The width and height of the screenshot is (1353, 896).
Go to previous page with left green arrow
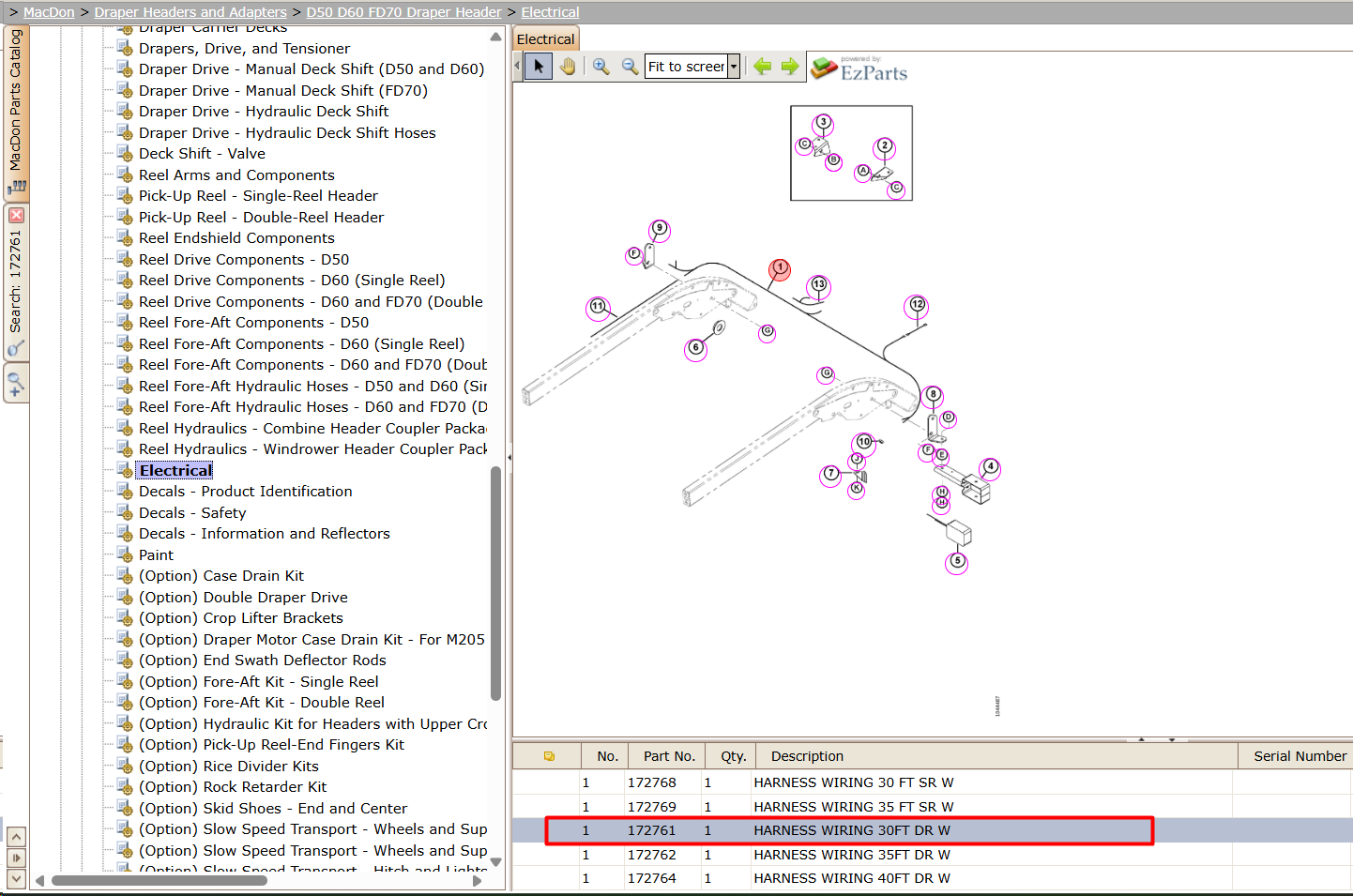coord(763,67)
